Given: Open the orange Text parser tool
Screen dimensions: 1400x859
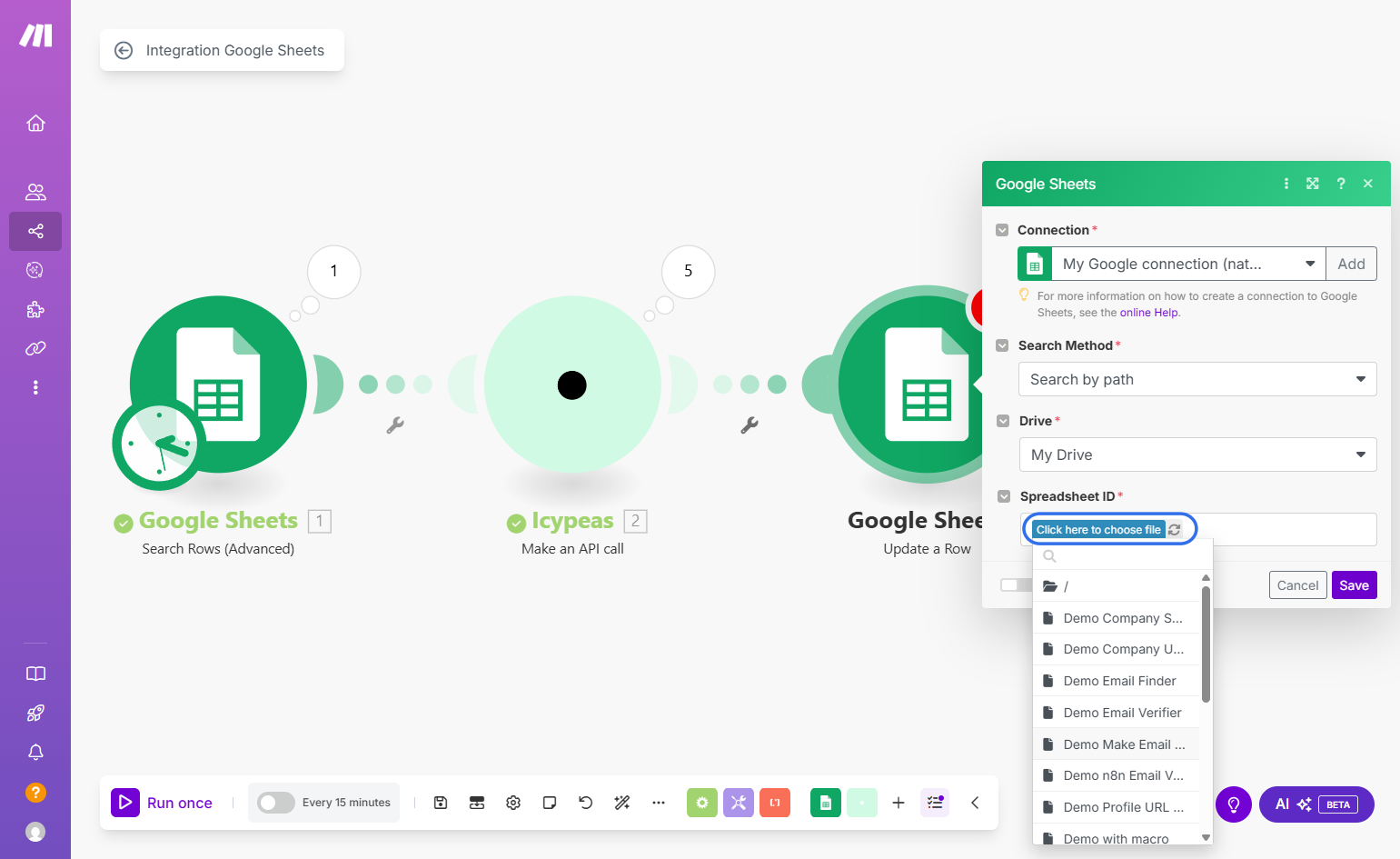Looking at the screenshot, I should [x=775, y=803].
